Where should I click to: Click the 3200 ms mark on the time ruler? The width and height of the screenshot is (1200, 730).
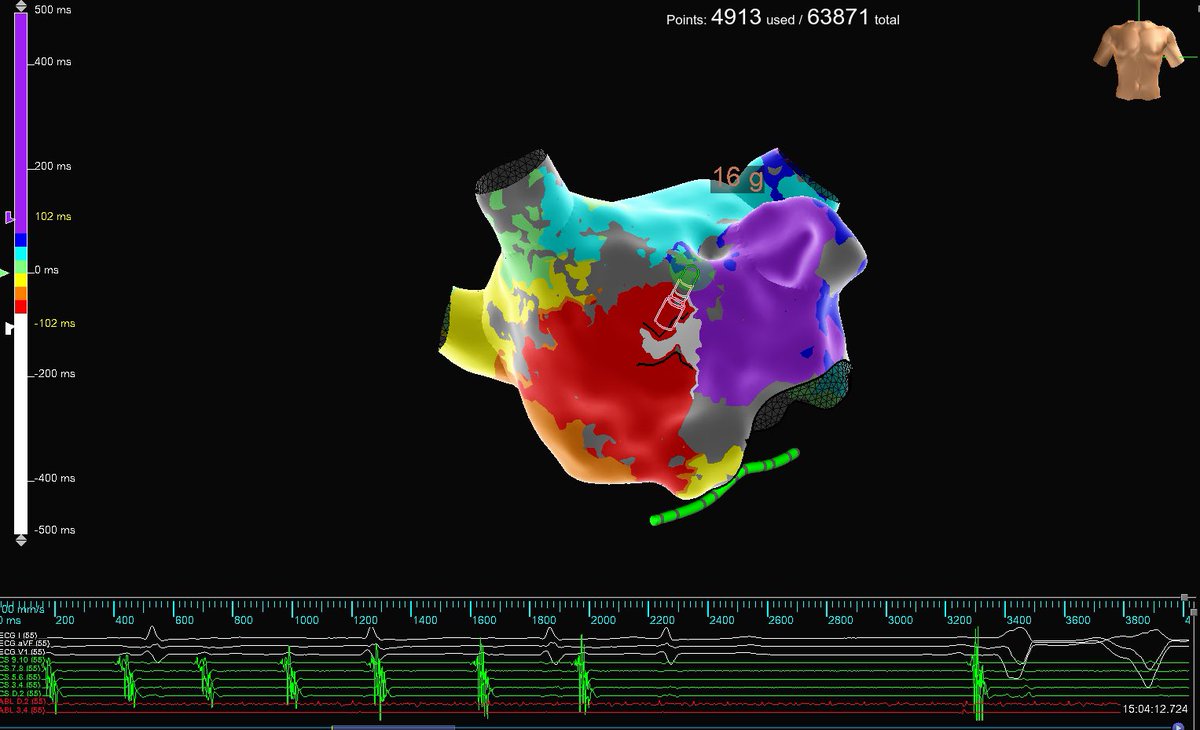tap(962, 620)
